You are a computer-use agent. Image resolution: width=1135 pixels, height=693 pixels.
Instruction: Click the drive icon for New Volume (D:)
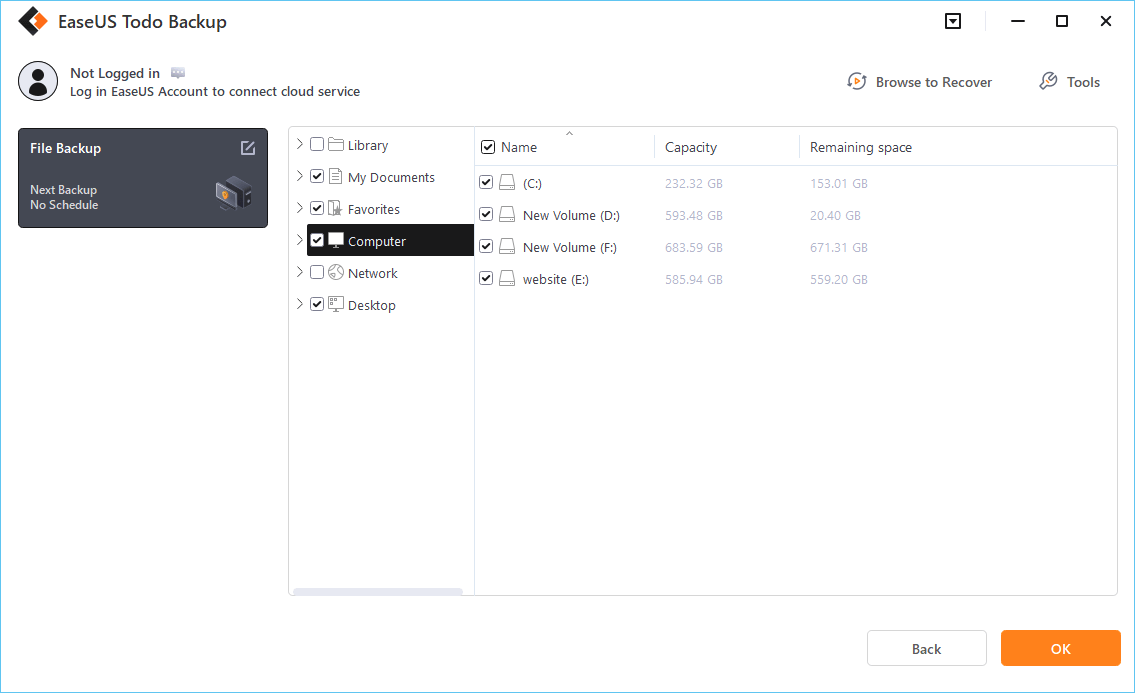[507, 214]
